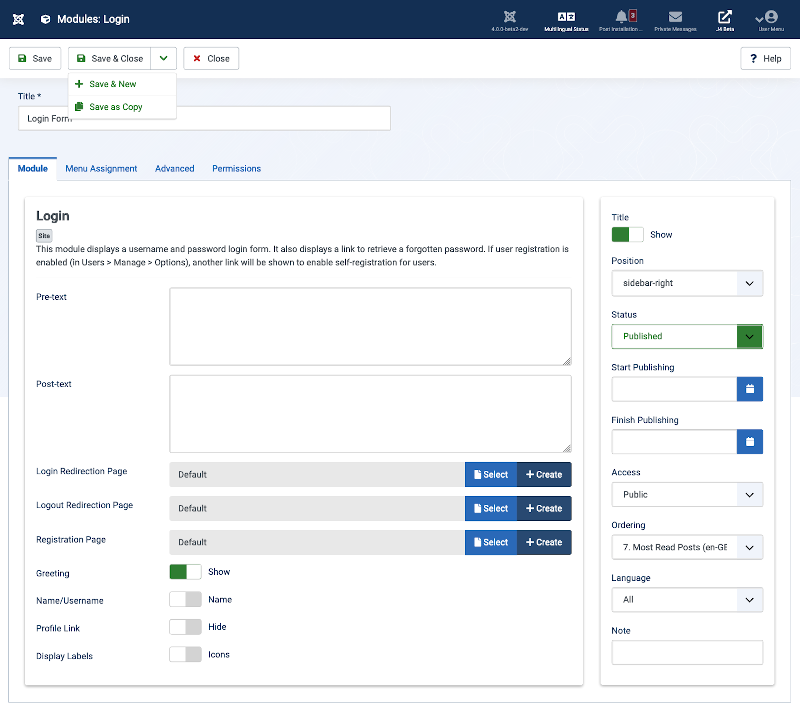
Task: Open the Ordering dropdown
Action: tap(687, 547)
